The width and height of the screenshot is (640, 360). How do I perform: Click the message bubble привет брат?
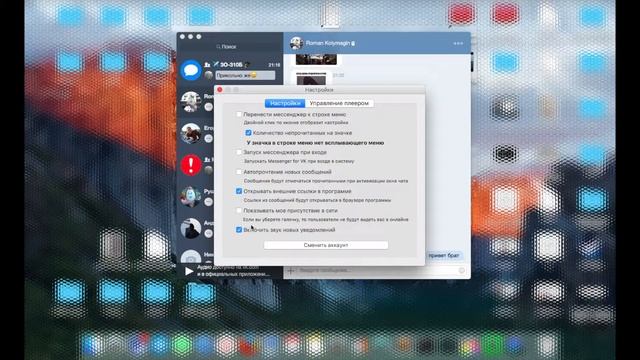click(444, 256)
